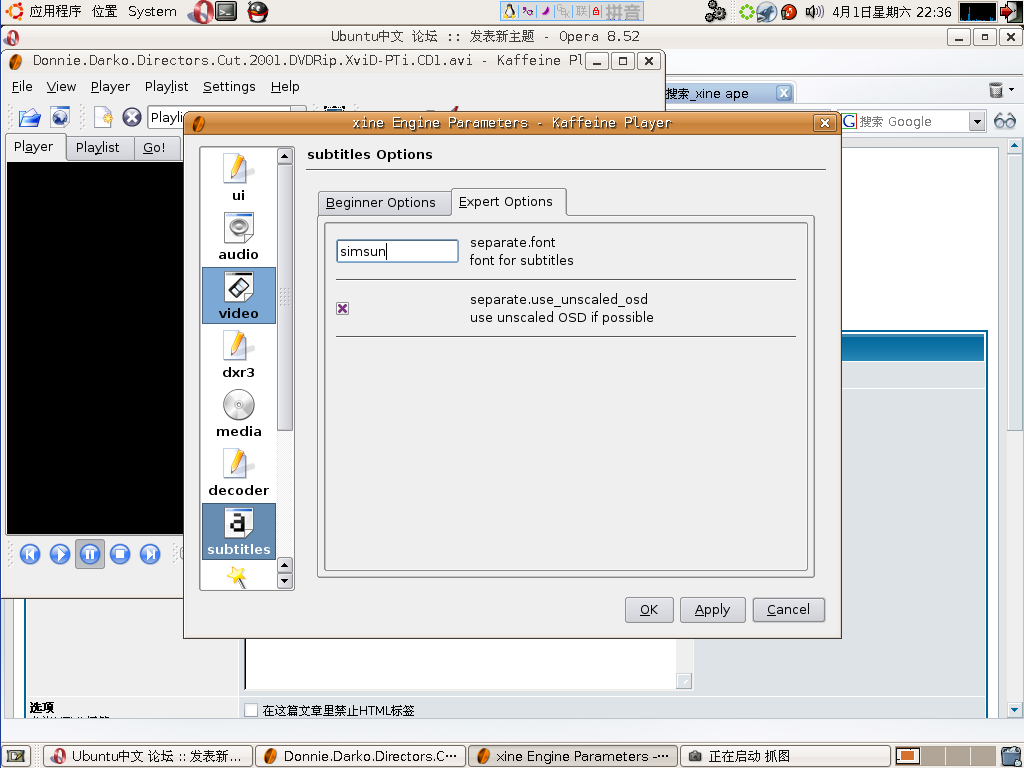Image resolution: width=1024 pixels, height=768 pixels.
Task: Switch to Beginner Options tab
Action: (381, 202)
